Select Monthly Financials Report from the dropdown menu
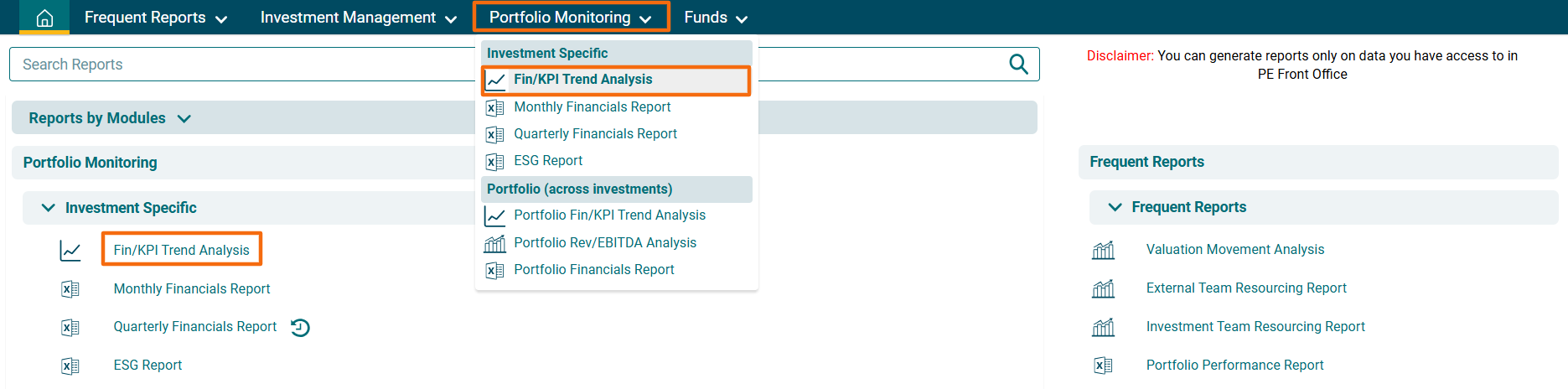The width and height of the screenshot is (1568, 389). point(592,107)
